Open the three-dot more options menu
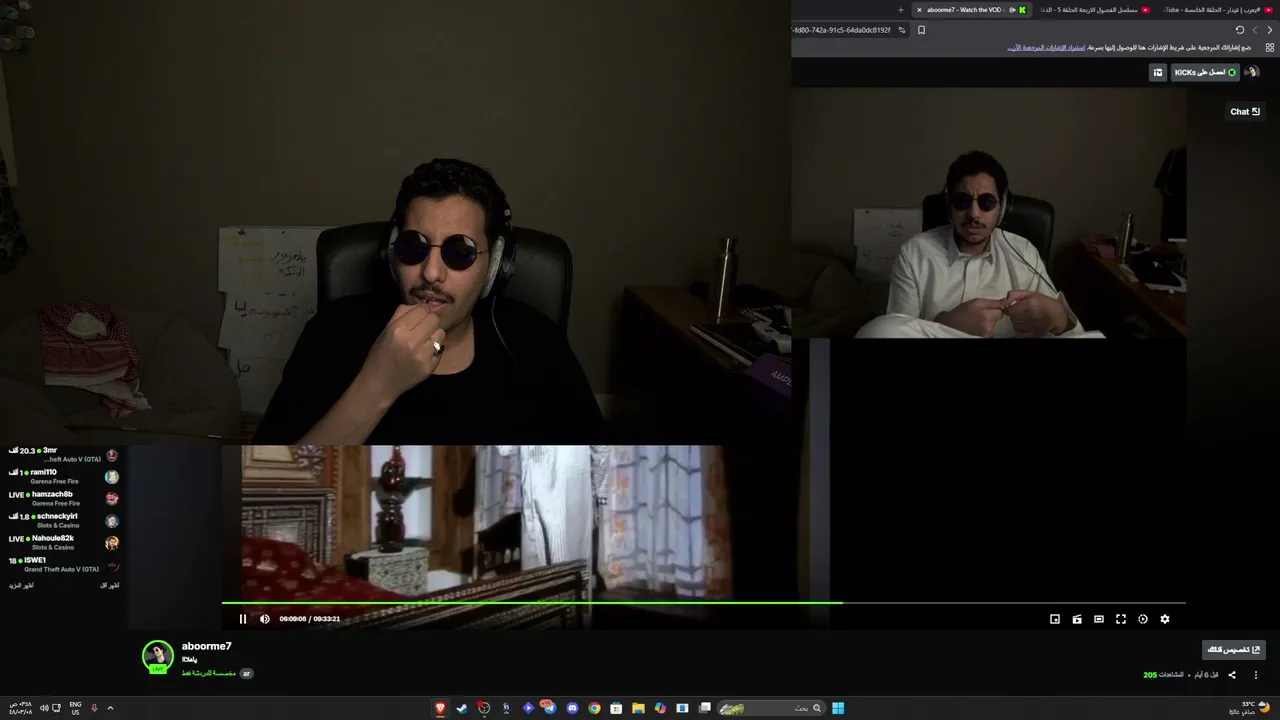This screenshot has width=1280, height=720. 1255,675
